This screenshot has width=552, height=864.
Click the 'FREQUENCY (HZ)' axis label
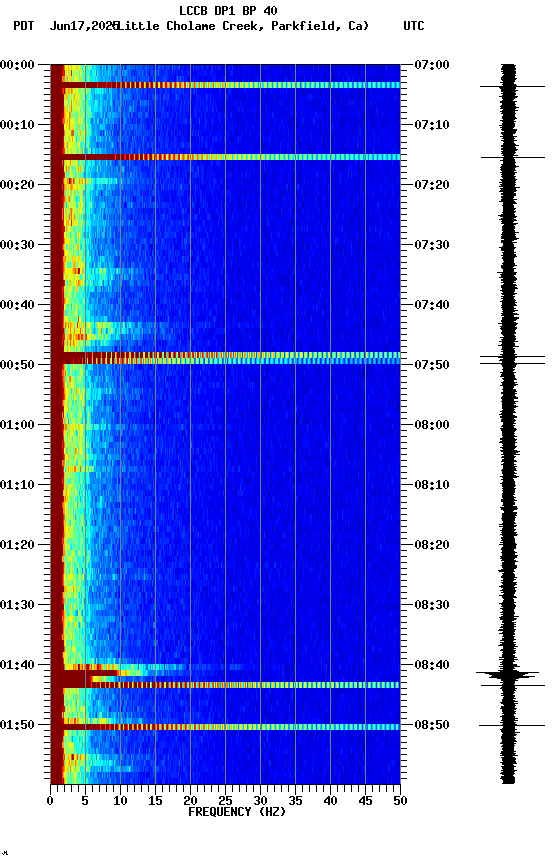coord(237,812)
